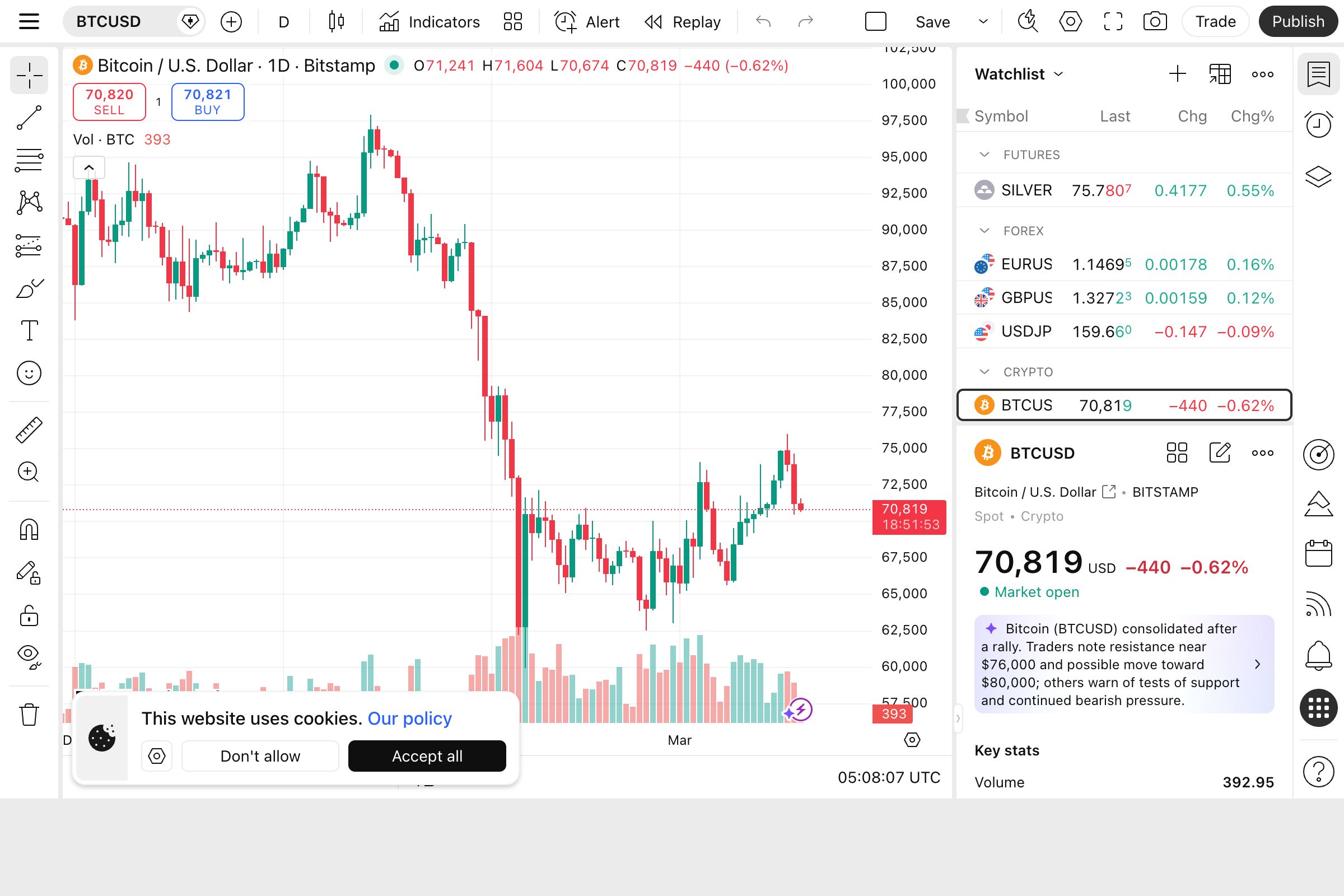Viewport: 1344px width, 896px height.
Task: Collapse the FUTURES watchlist section
Action: (x=984, y=155)
